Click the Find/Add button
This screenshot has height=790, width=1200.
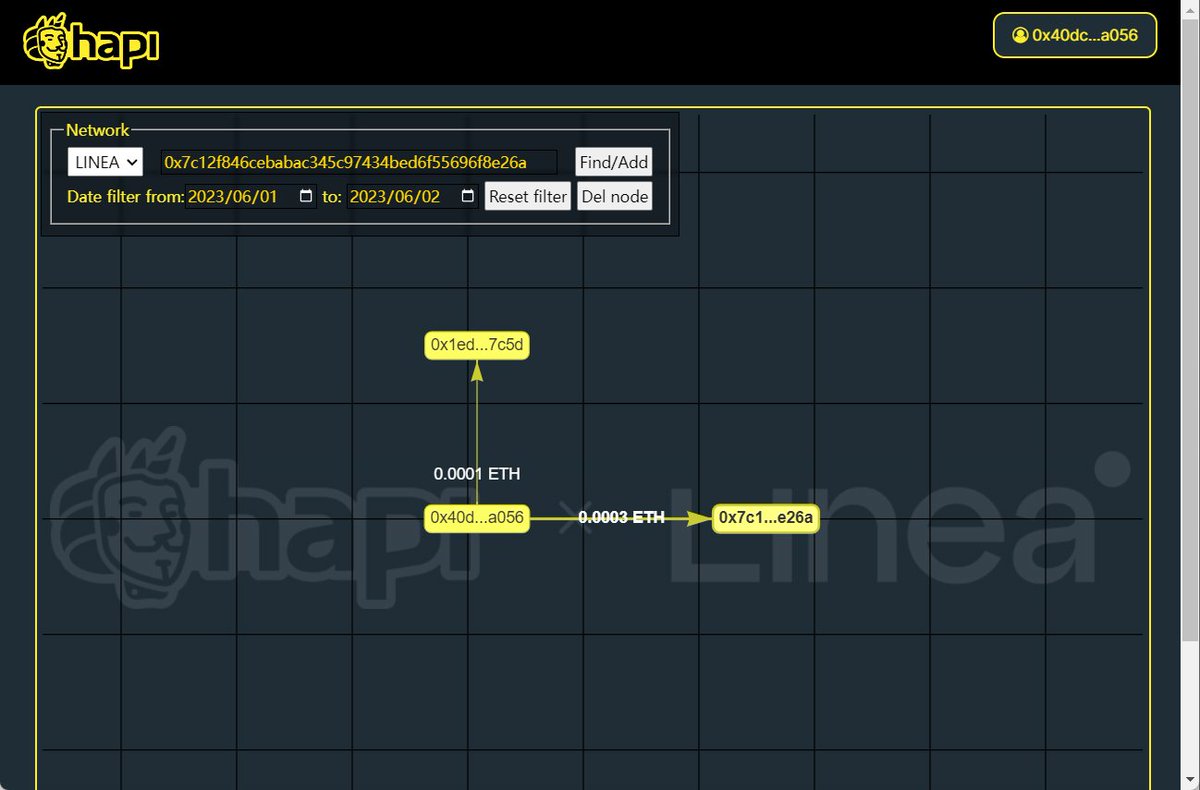[614, 162]
